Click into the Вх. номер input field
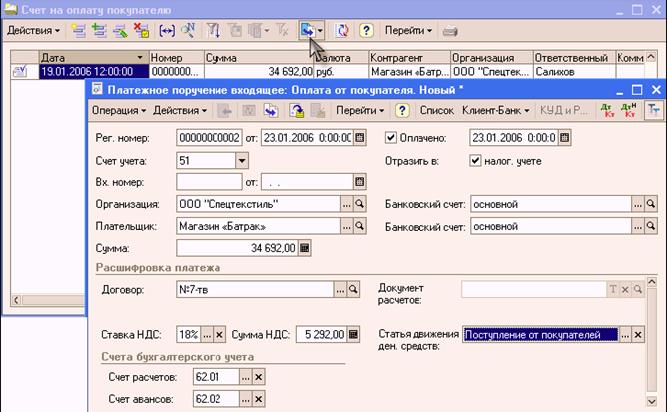 (x=209, y=182)
